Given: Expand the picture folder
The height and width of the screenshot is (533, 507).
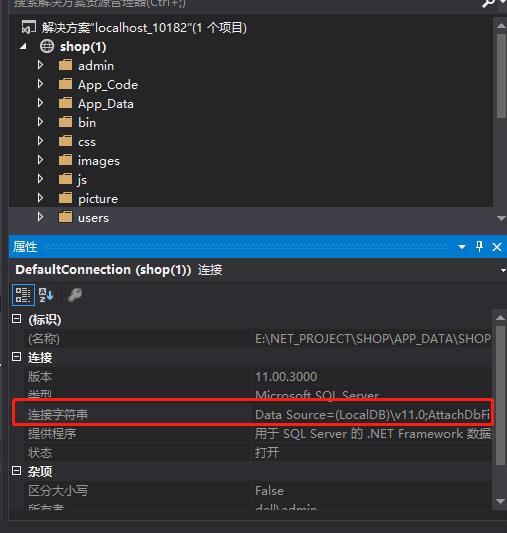Looking at the screenshot, I should (40, 198).
